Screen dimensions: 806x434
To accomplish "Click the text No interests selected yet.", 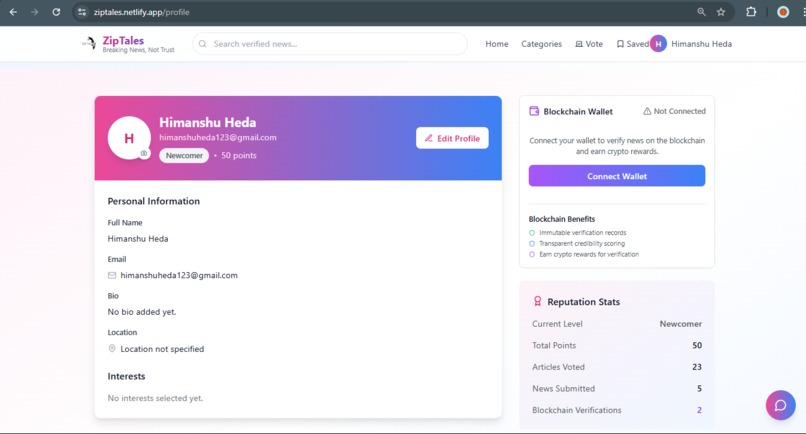I will coord(155,398).
